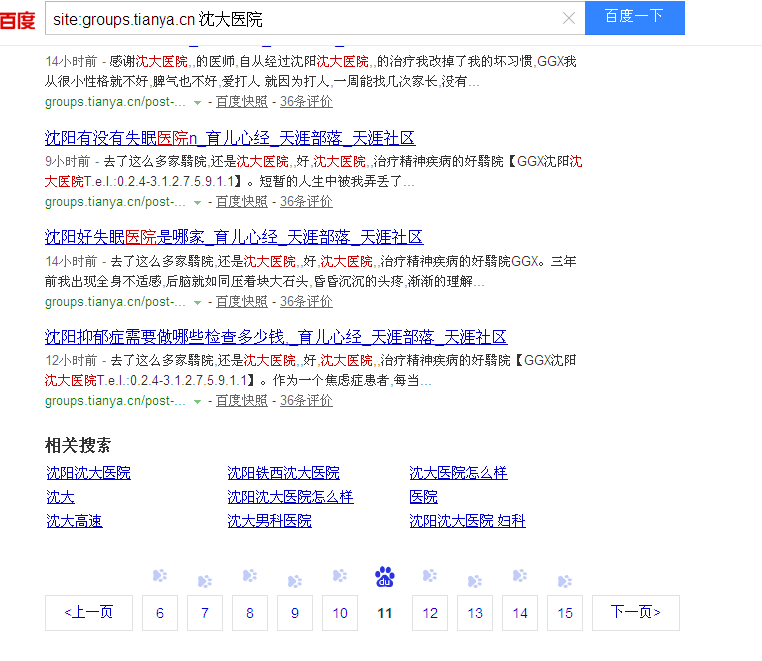This screenshot has height=661, width=762.
Task: Go to results page 8
Action: (250, 613)
